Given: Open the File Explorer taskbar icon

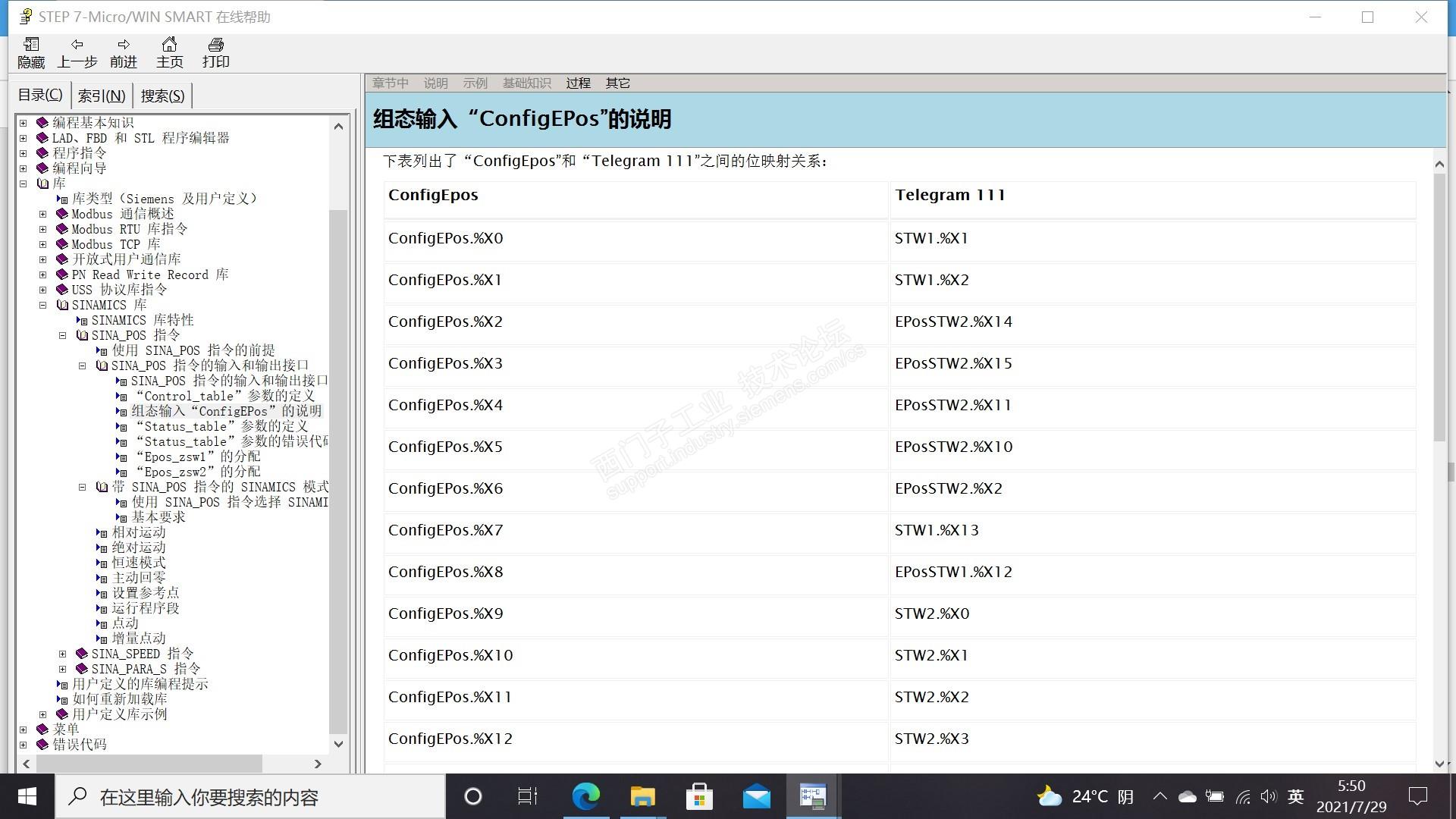Looking at the screenshot, I should [642, 796].
